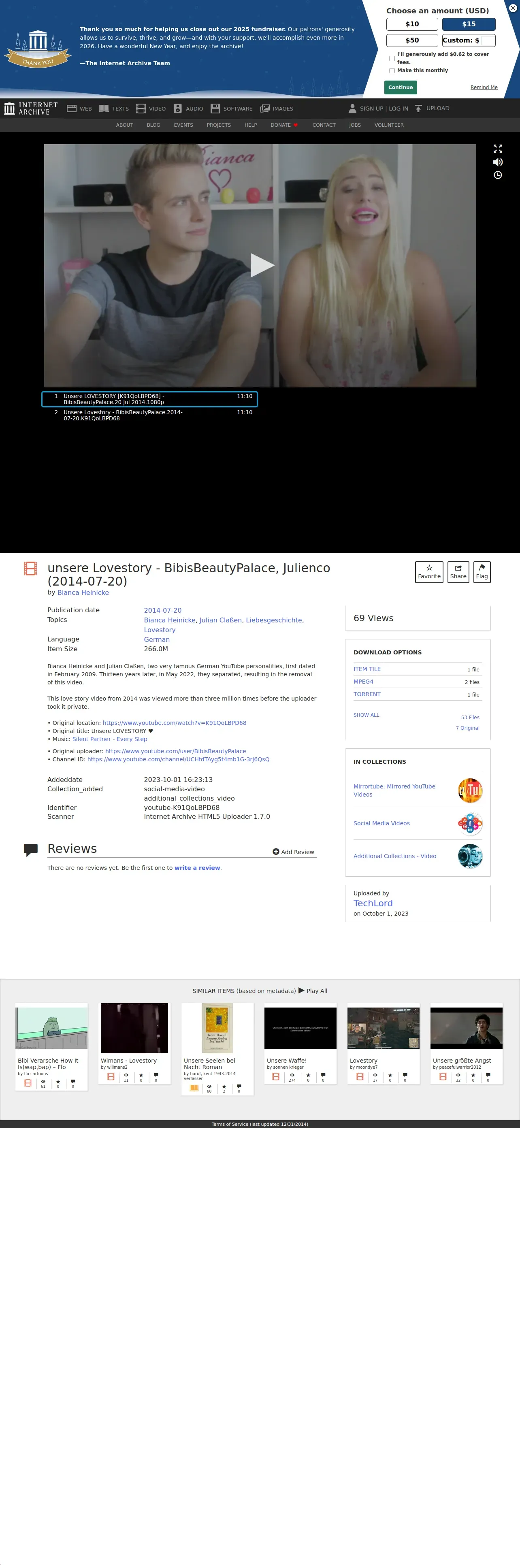Close the fundraiser banner
This screenshot has height=1568, width=520.
[513, 8]
